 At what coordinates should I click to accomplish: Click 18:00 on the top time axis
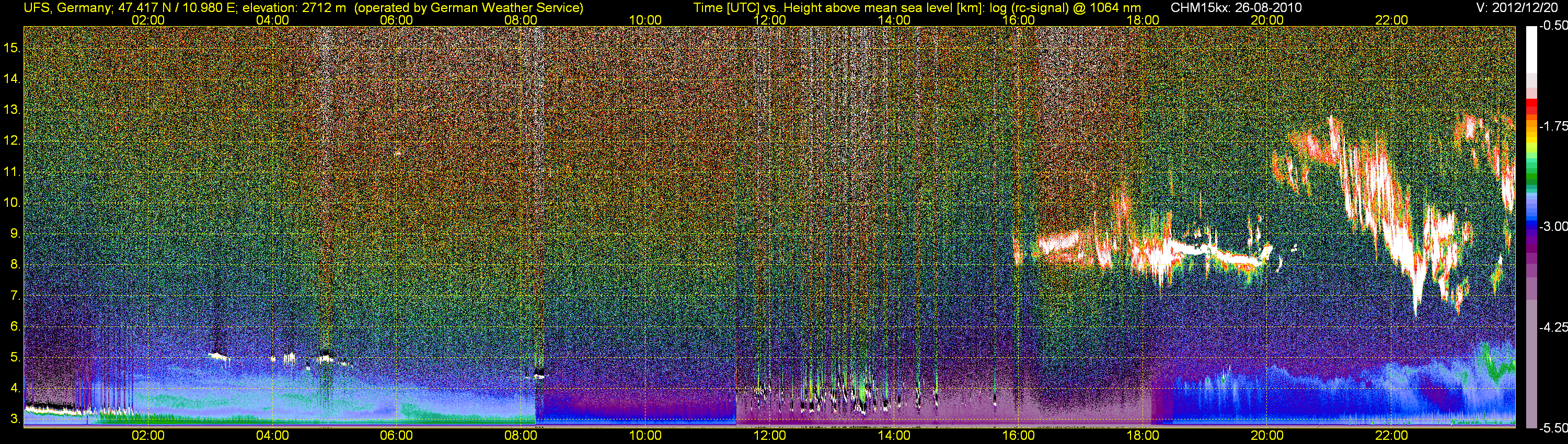point(1143,20)
